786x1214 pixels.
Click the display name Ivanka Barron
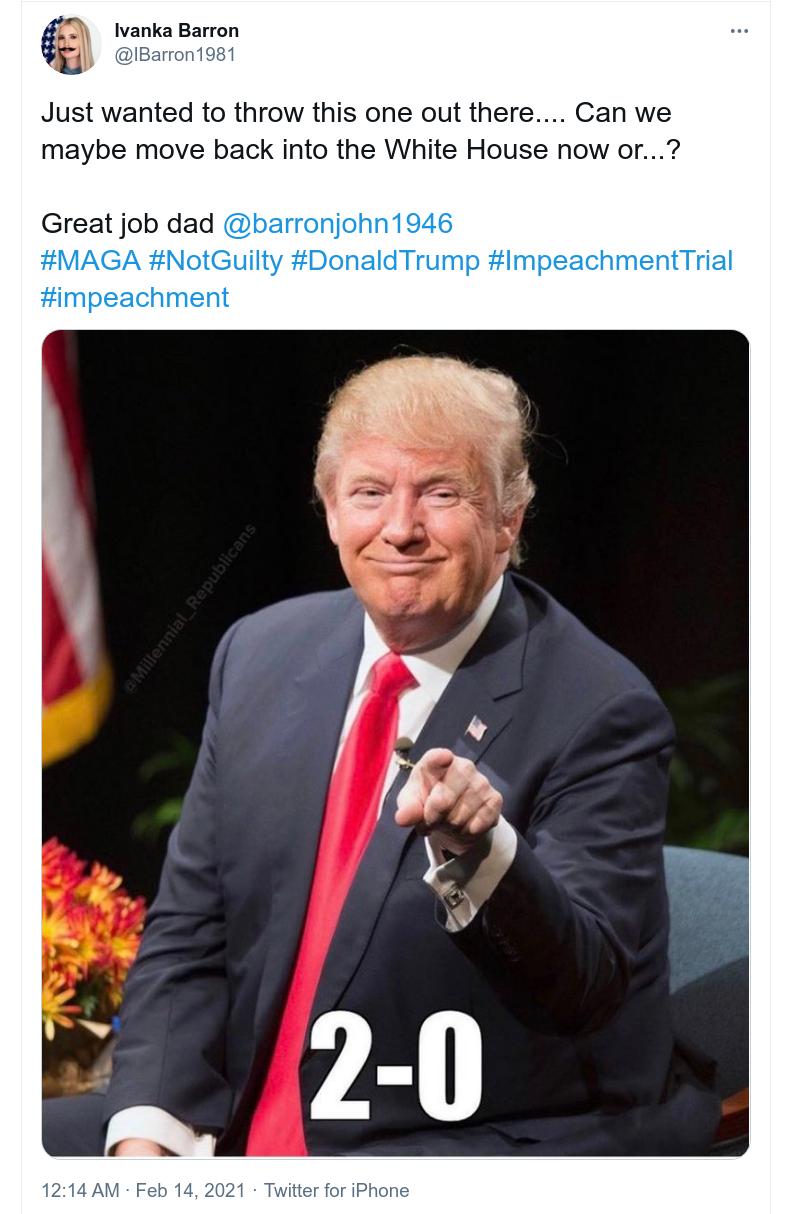(x=177, y=31)
